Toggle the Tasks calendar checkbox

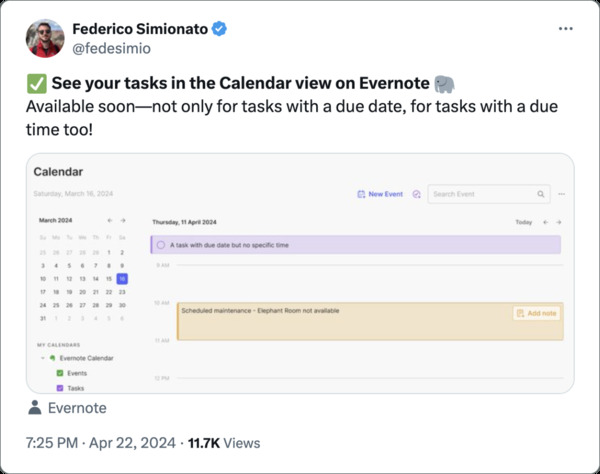(x=59, y=387)
